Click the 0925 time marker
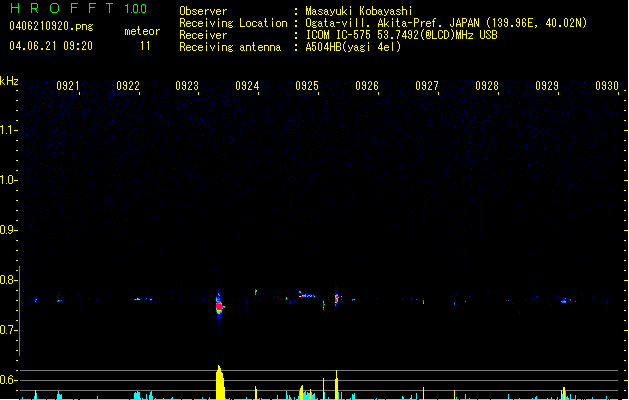This screenshot has height=400, width=629. click(307, 86)
